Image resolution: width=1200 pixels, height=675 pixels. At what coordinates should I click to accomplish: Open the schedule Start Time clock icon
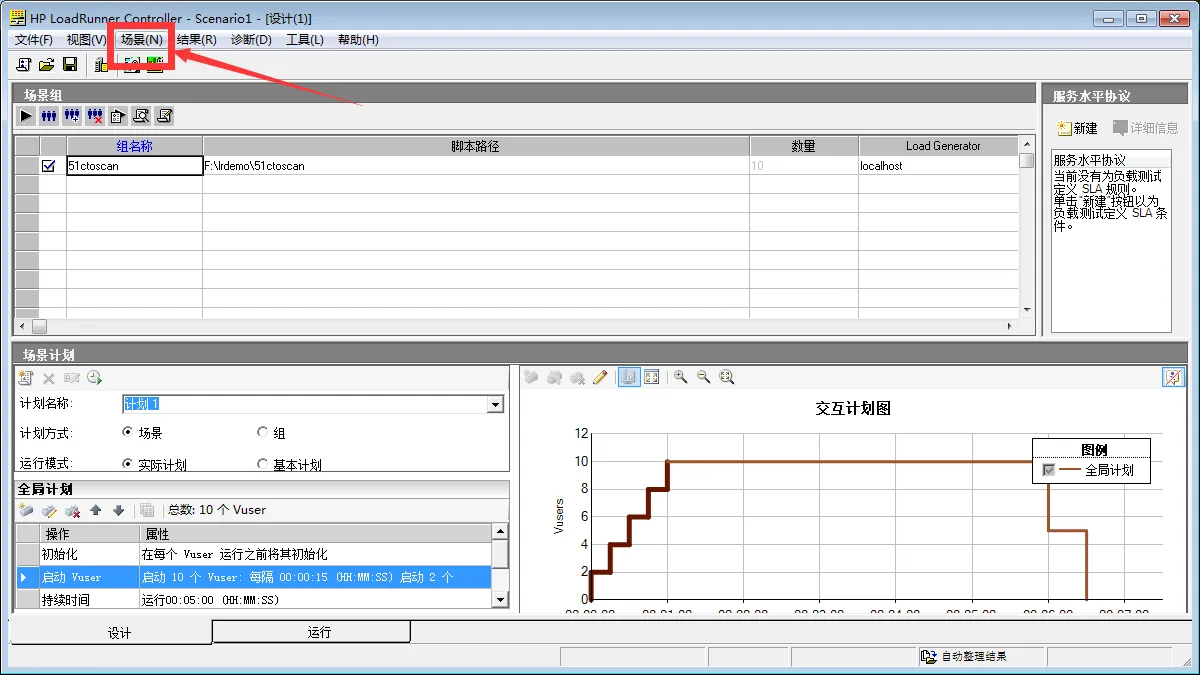click(x=94, y=378)
